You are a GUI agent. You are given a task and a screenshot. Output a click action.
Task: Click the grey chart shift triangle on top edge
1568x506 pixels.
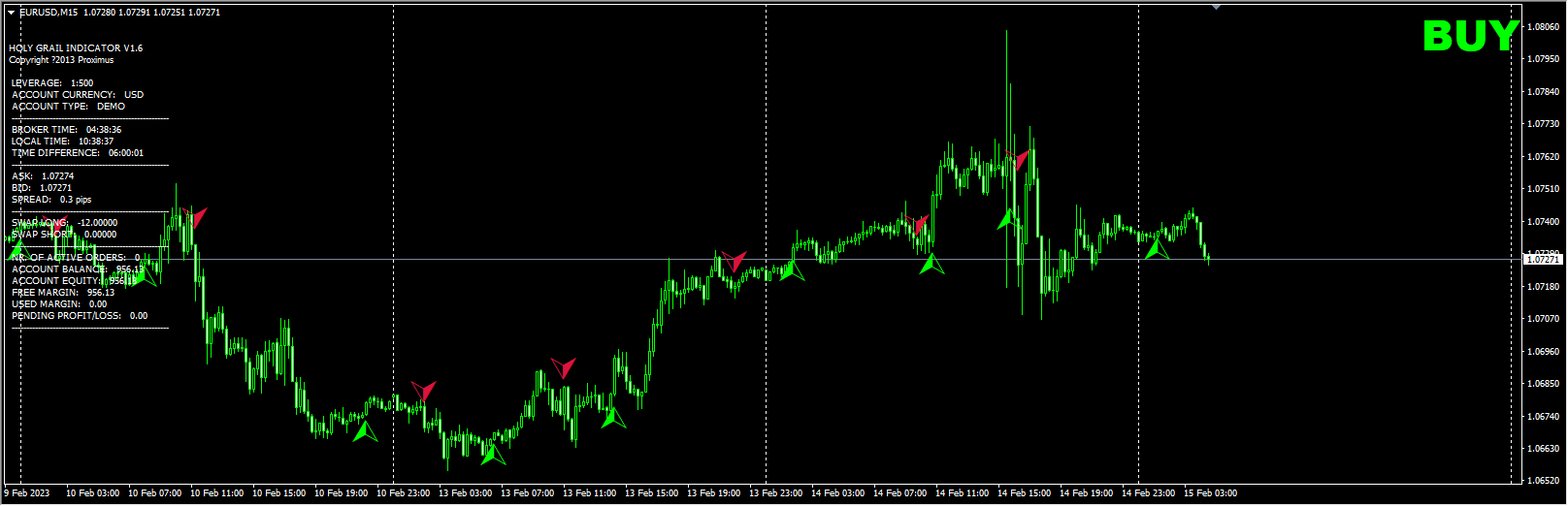[x=1216, y=8]
